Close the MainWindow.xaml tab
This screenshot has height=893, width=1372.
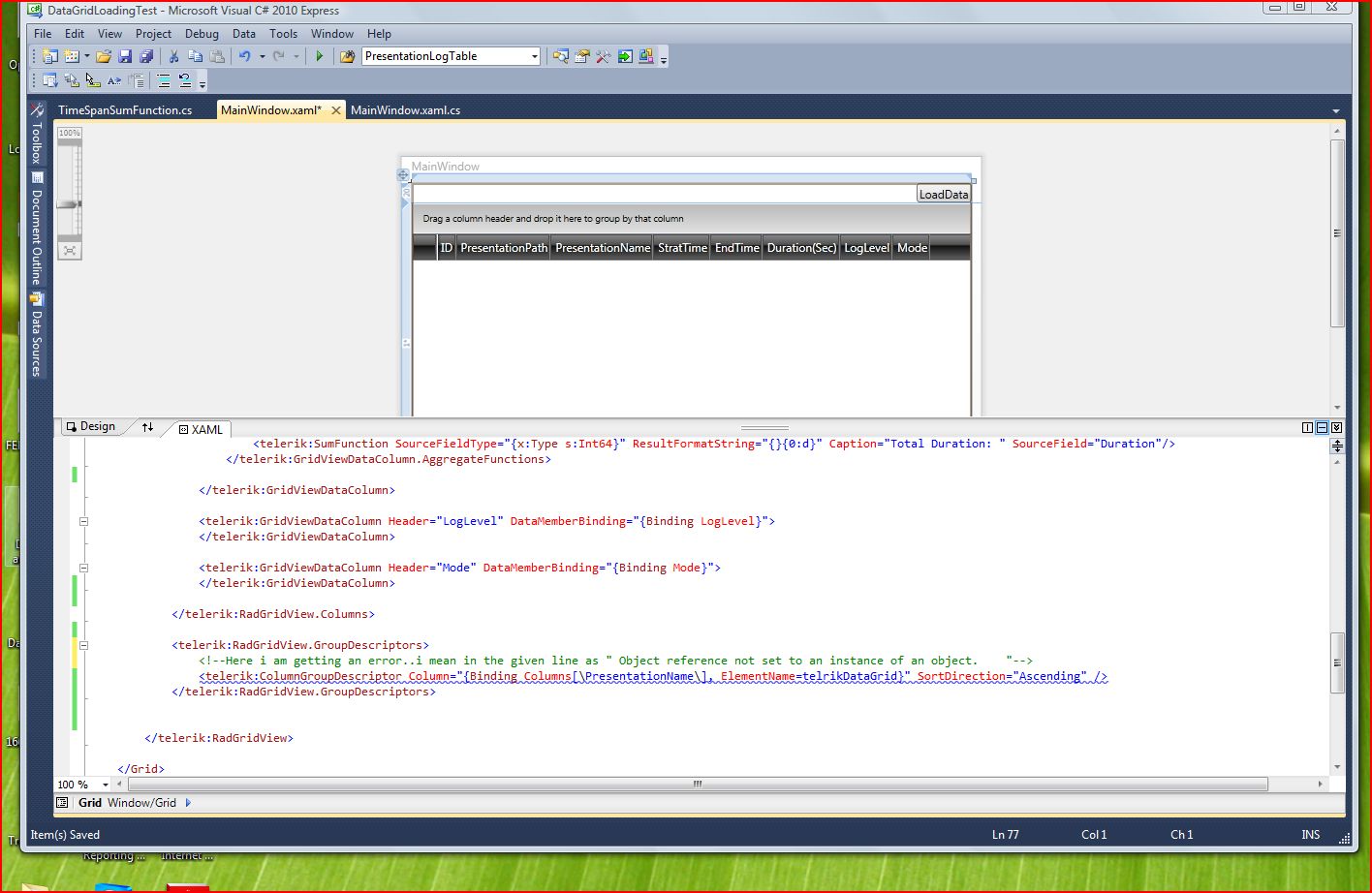pos(336,110)
